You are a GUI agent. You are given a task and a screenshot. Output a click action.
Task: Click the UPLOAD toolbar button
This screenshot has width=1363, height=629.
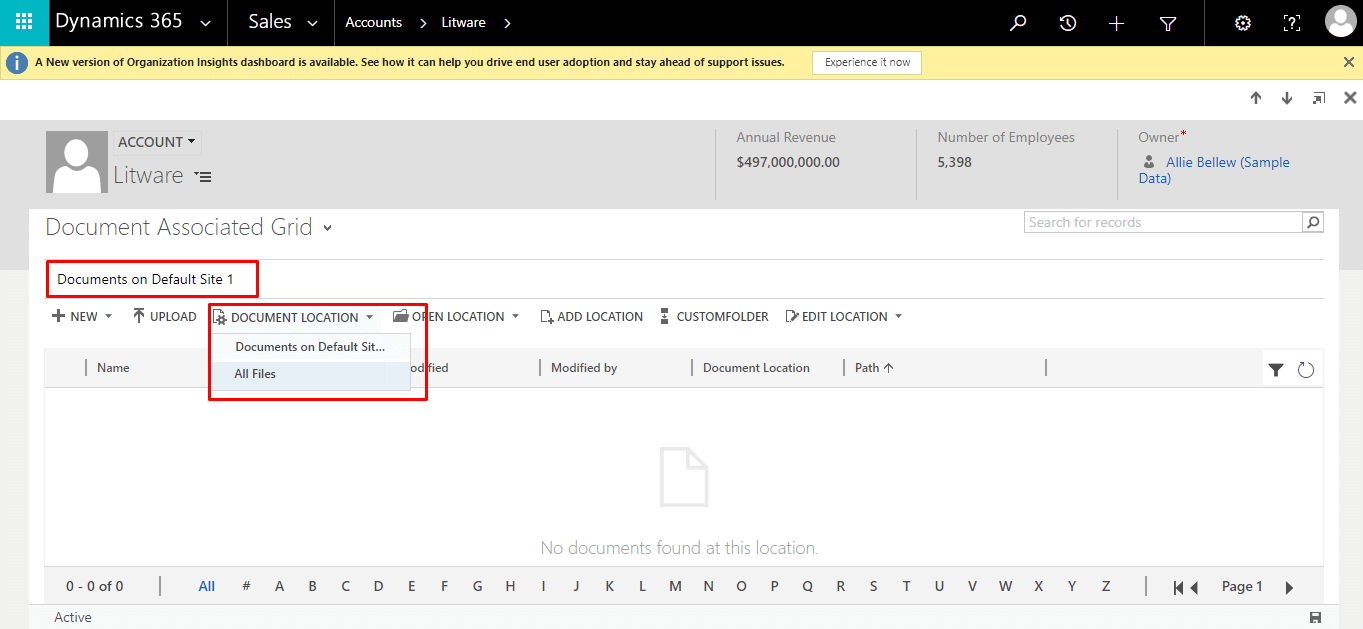coord(165,316)
